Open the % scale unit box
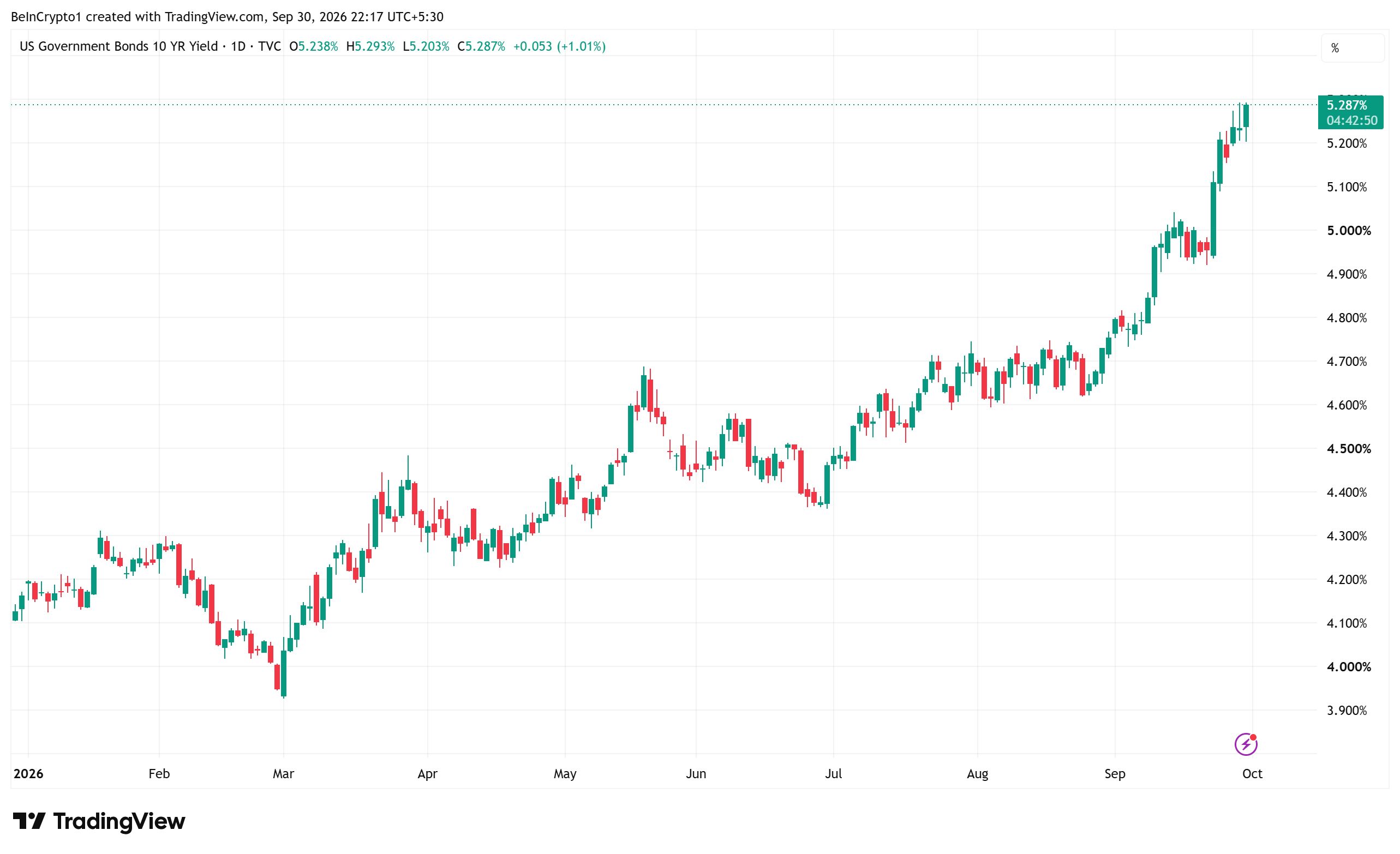This screenshot has height=854, width=1400. point(1353,49)
